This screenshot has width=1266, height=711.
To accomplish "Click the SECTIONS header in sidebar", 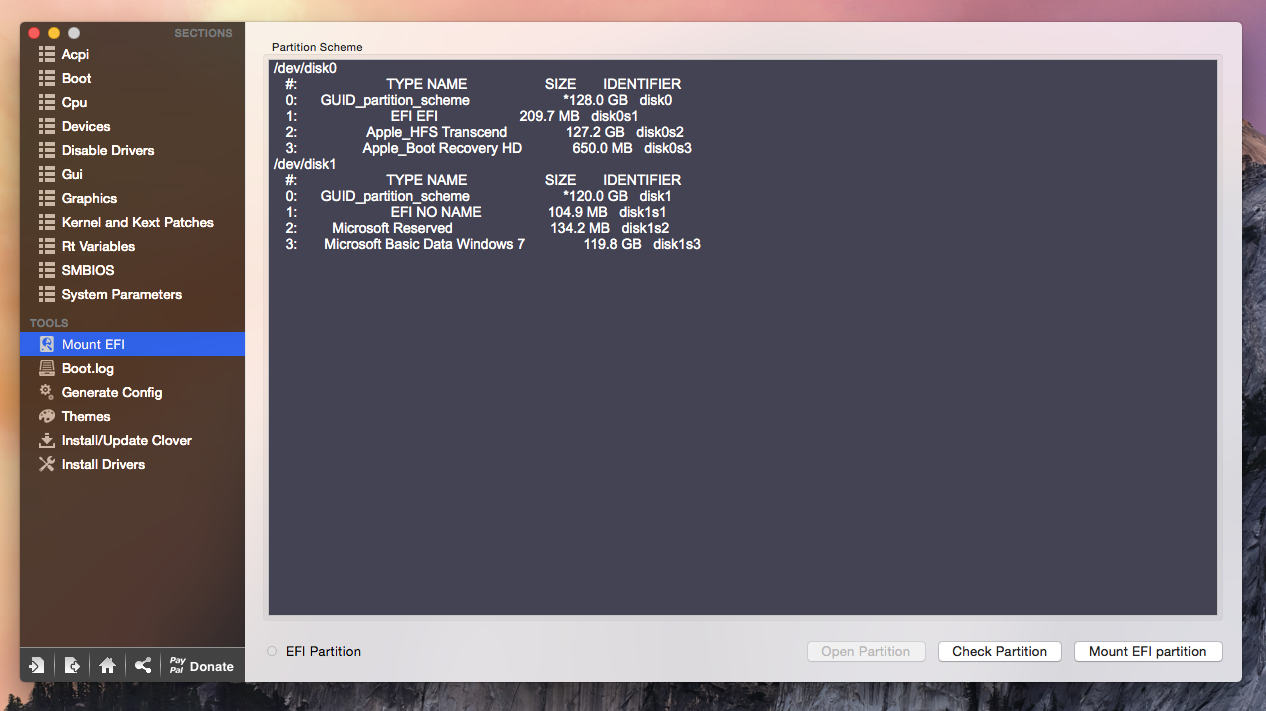I will click(x=203, y=33).
